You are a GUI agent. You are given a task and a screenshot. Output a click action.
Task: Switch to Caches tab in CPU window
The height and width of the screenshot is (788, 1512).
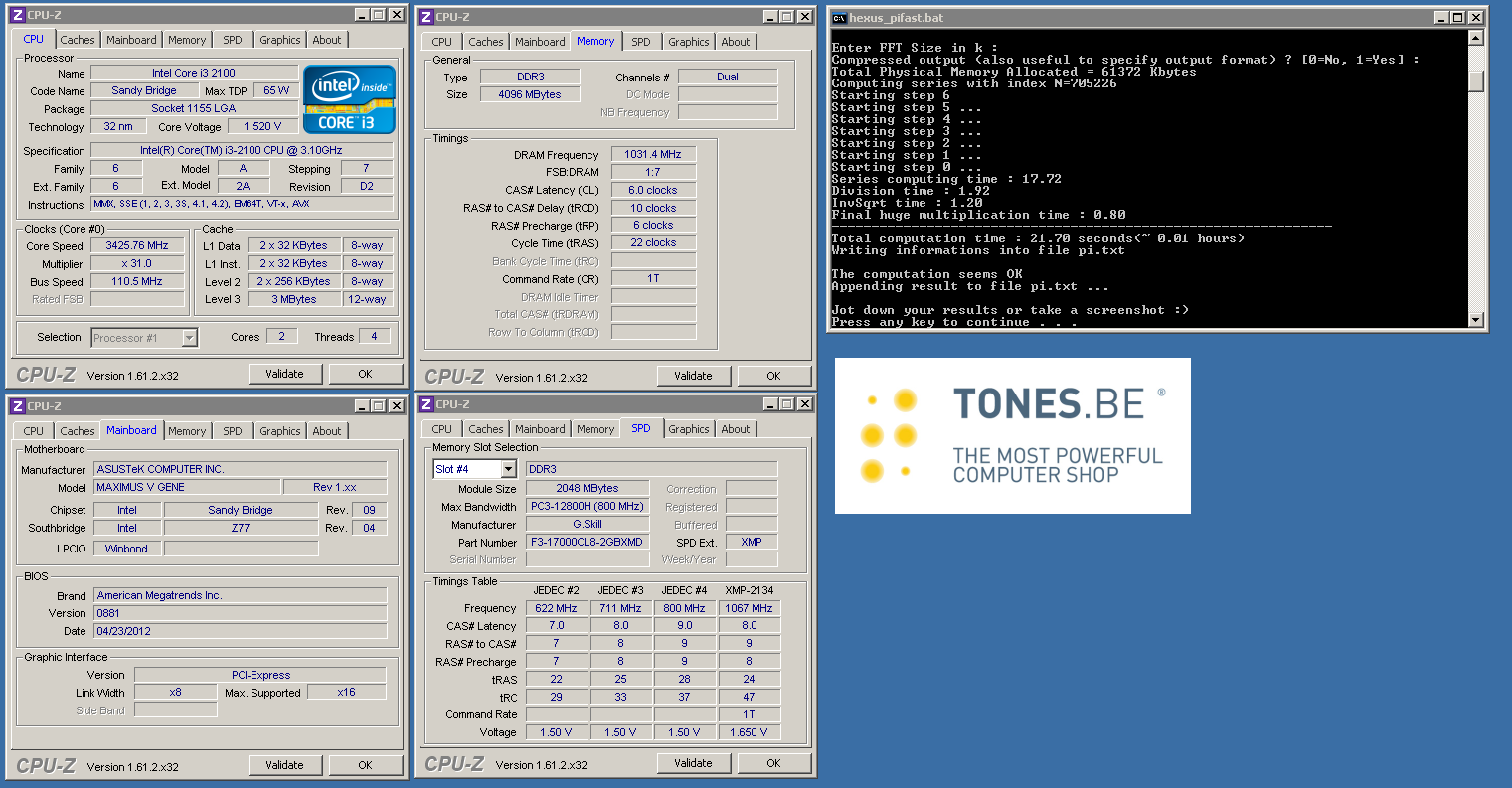click(x=78, y=40)
